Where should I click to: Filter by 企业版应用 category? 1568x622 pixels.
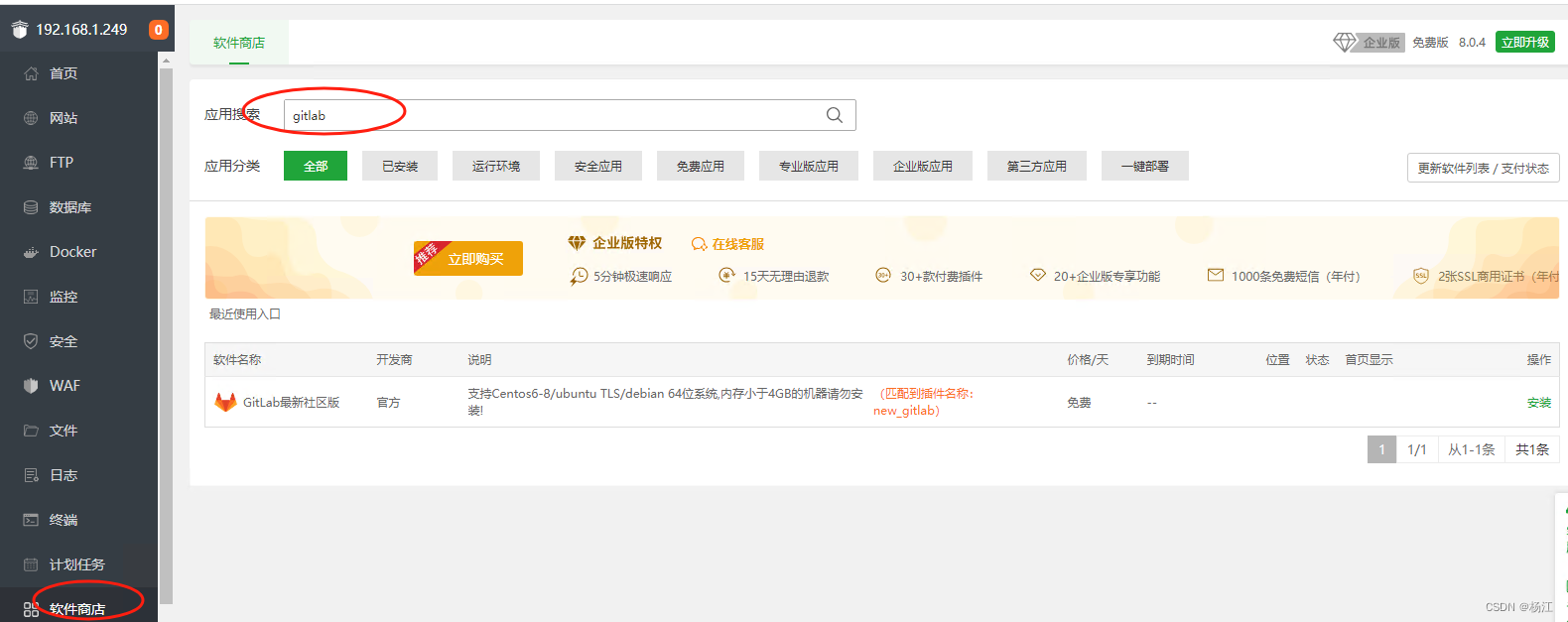pyautogui.click(x=923, y=166)
